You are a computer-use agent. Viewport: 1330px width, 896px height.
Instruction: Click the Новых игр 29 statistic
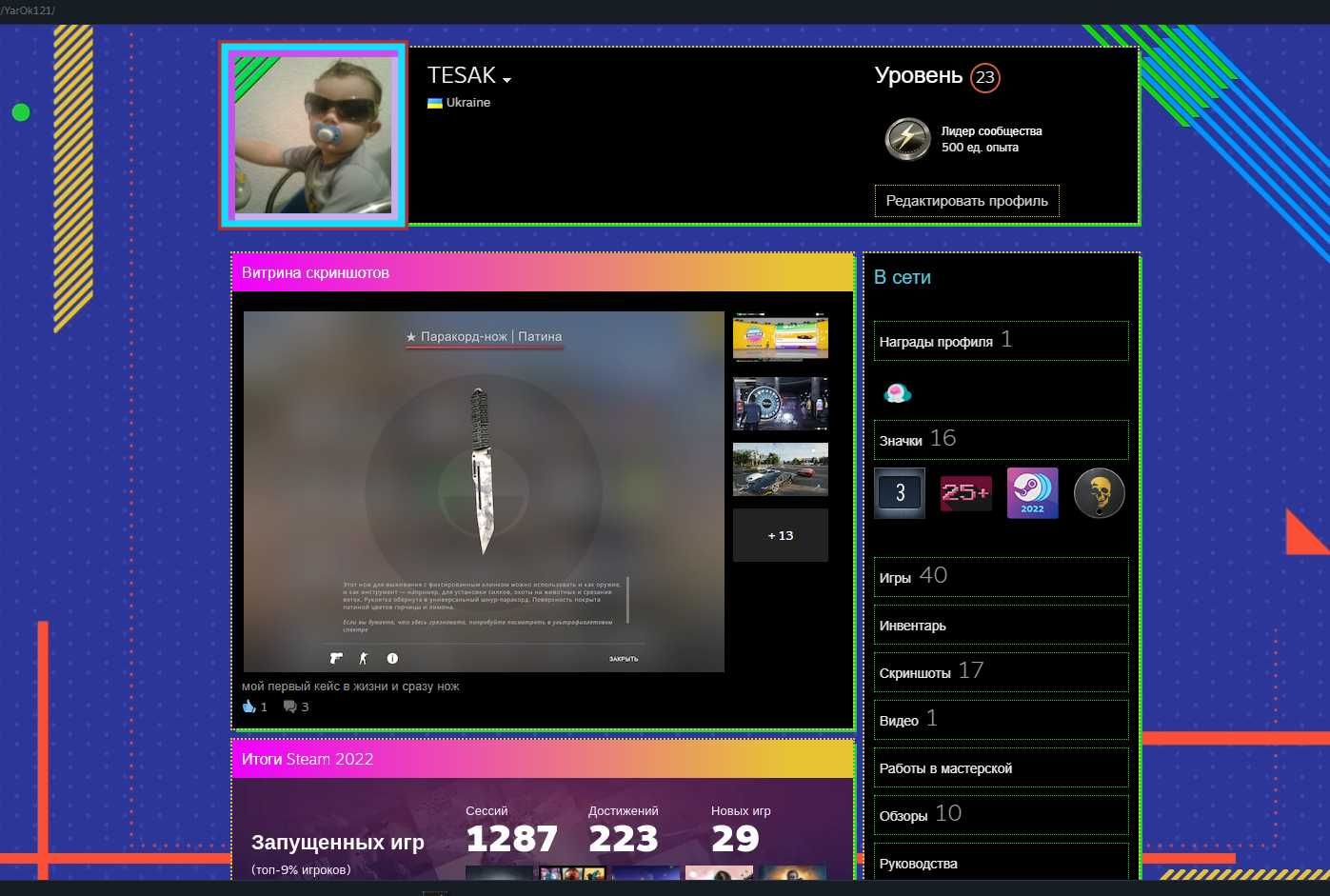[741, 830]
